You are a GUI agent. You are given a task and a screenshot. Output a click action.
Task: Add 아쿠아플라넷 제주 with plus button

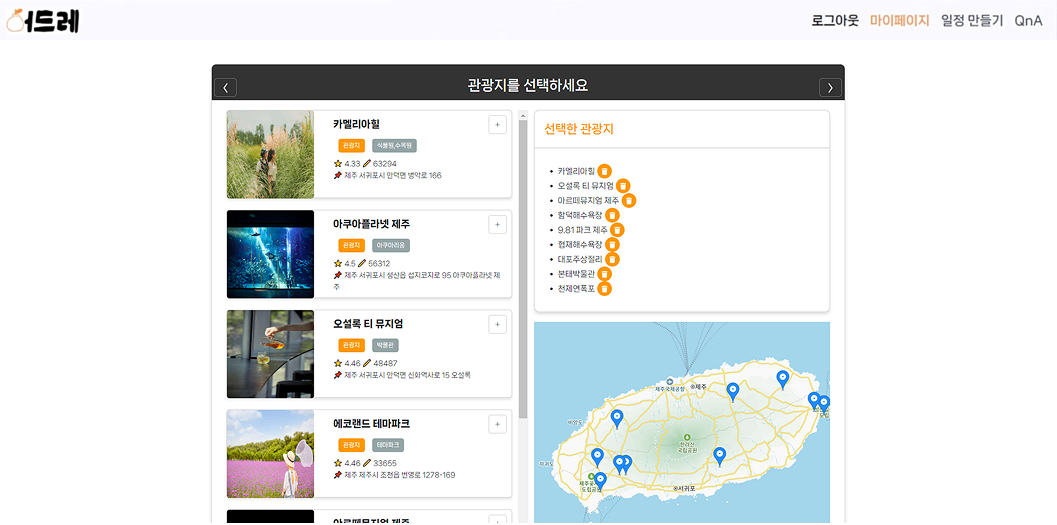[x=497, y=224]
